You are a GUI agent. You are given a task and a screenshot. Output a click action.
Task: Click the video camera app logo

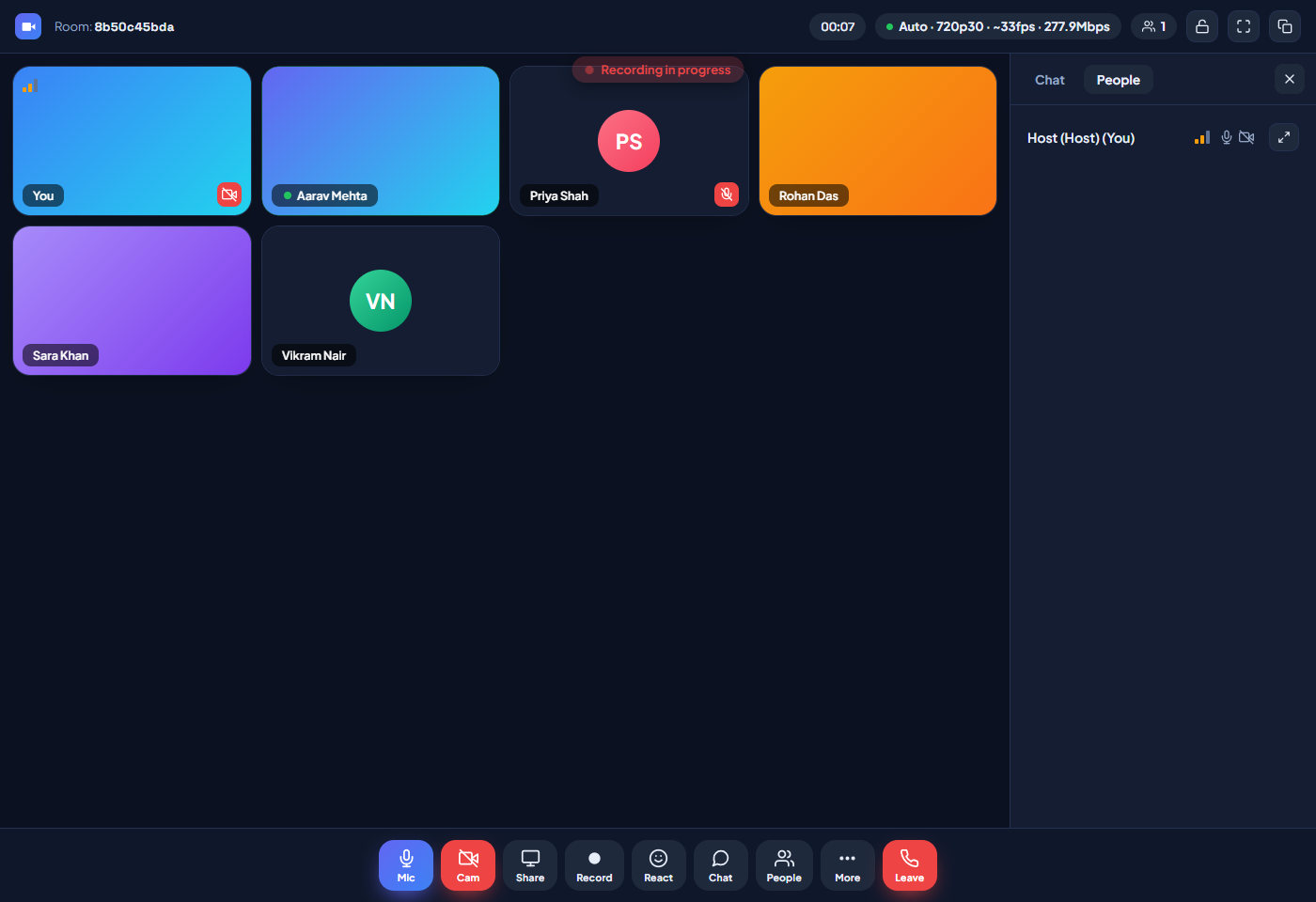click(x=28, y=26)
